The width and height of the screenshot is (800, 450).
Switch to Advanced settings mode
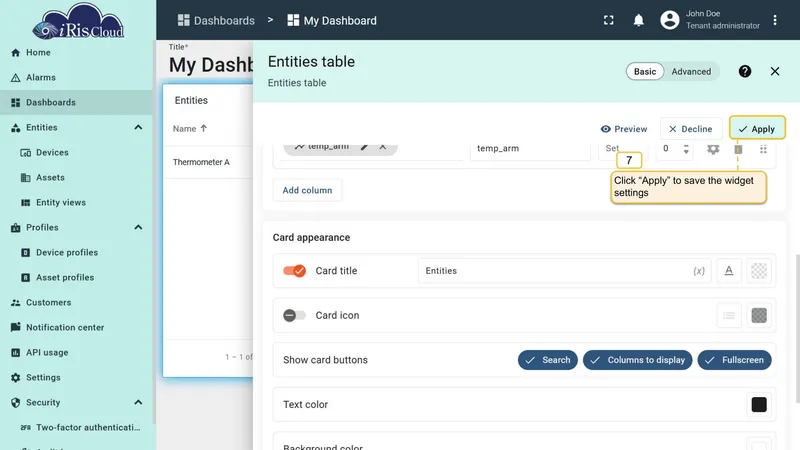point(691,71)
